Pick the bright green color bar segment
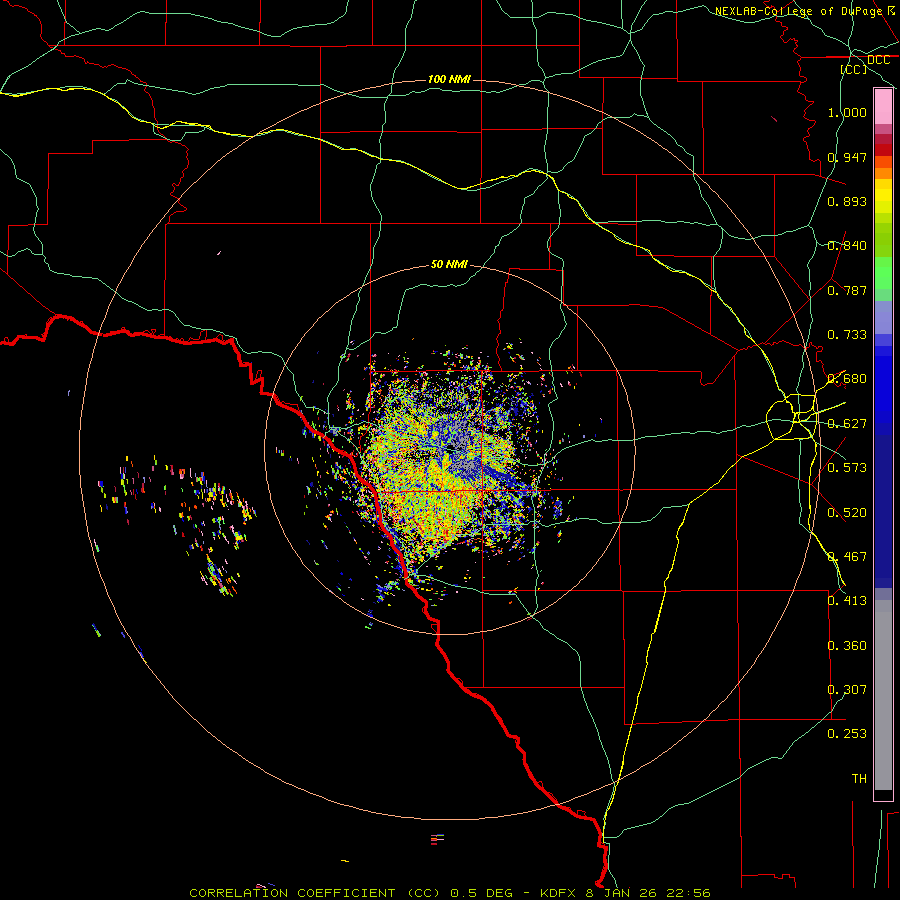Viewport: 900px width, 900px height. [x=883, y=273]
